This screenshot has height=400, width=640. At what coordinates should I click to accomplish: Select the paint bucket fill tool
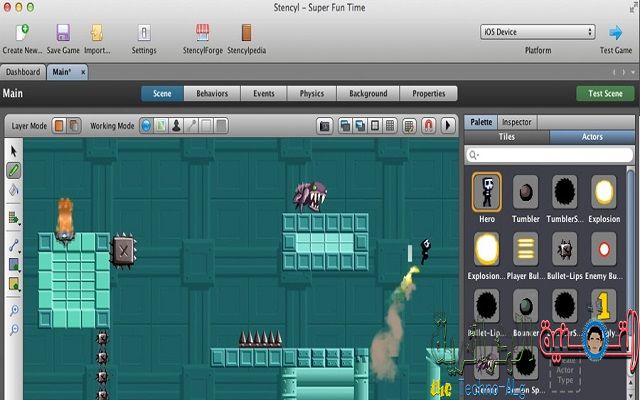click(x=14, y=189)
